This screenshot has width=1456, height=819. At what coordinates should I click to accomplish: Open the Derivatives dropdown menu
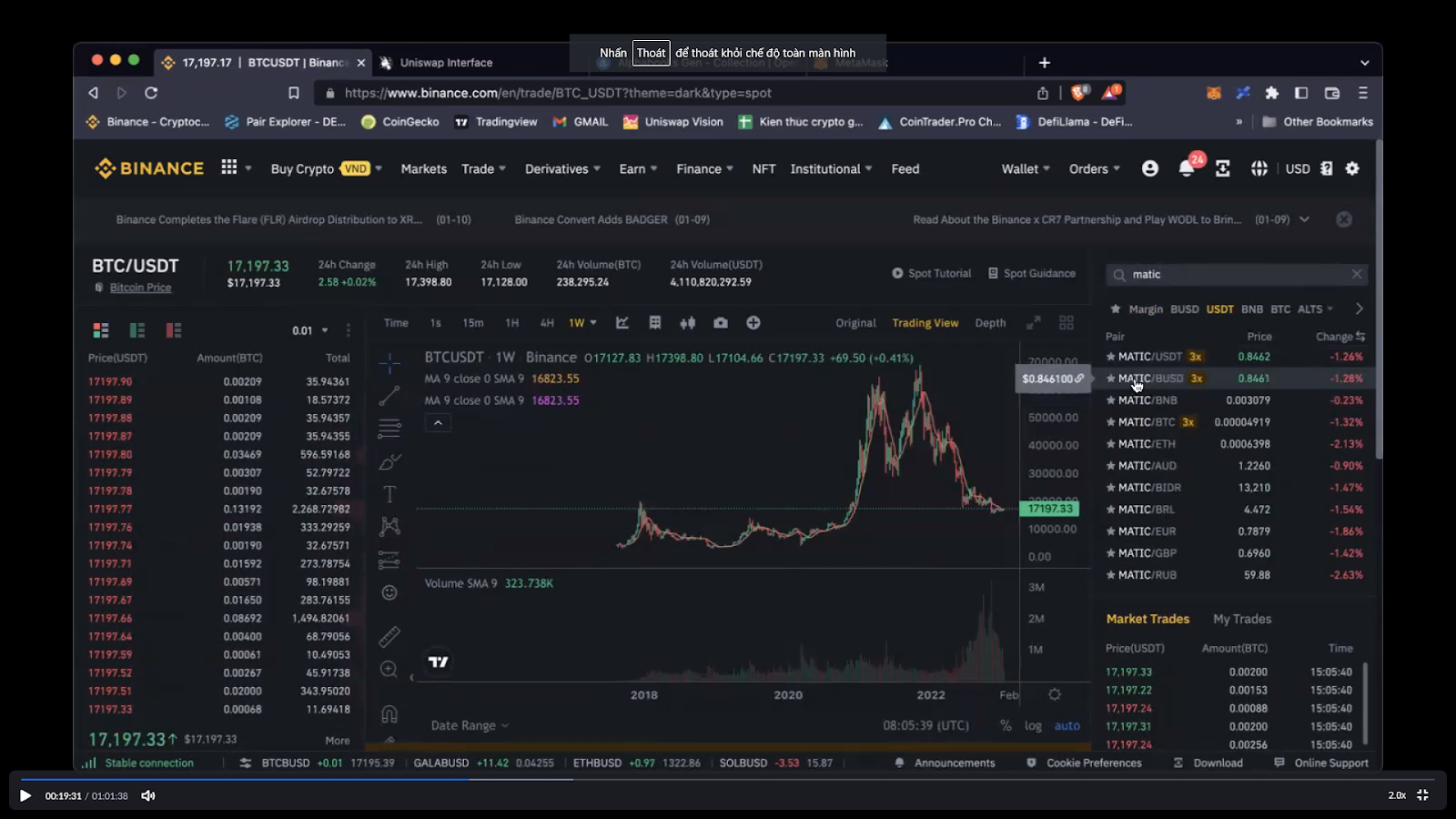click(x=562, y=168)
